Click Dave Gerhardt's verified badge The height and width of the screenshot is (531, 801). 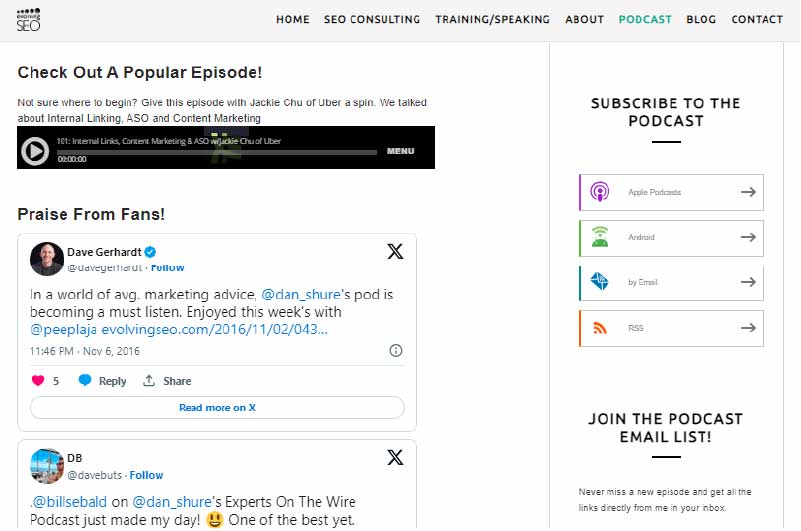[150, 252]
